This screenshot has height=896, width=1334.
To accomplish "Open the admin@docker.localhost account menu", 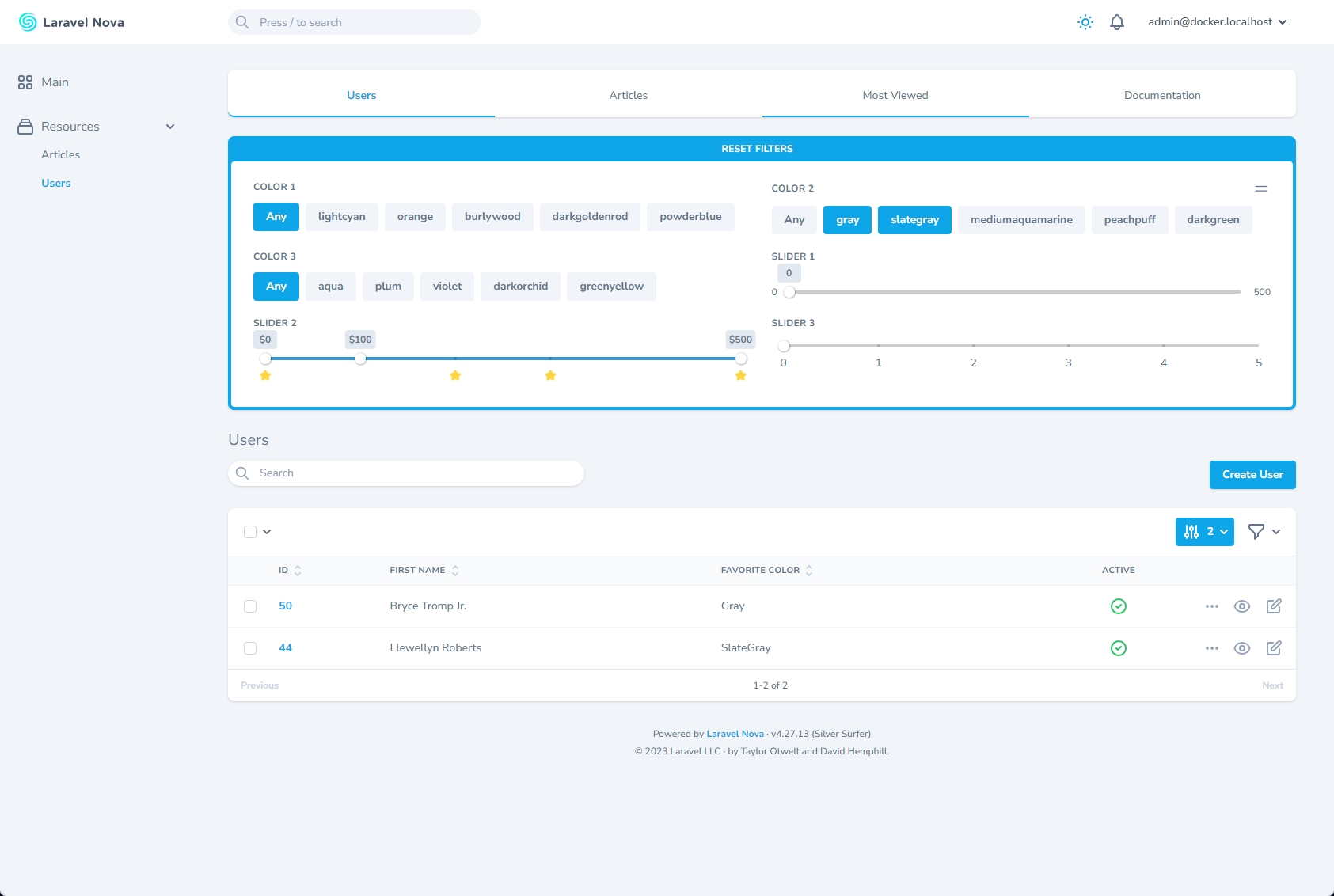I will 1217,22.
